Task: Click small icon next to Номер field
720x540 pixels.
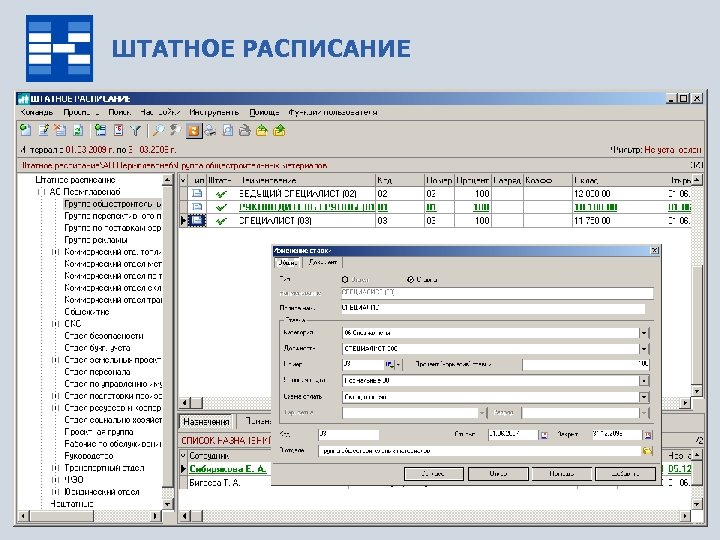Action: click(x=389, y=365)
